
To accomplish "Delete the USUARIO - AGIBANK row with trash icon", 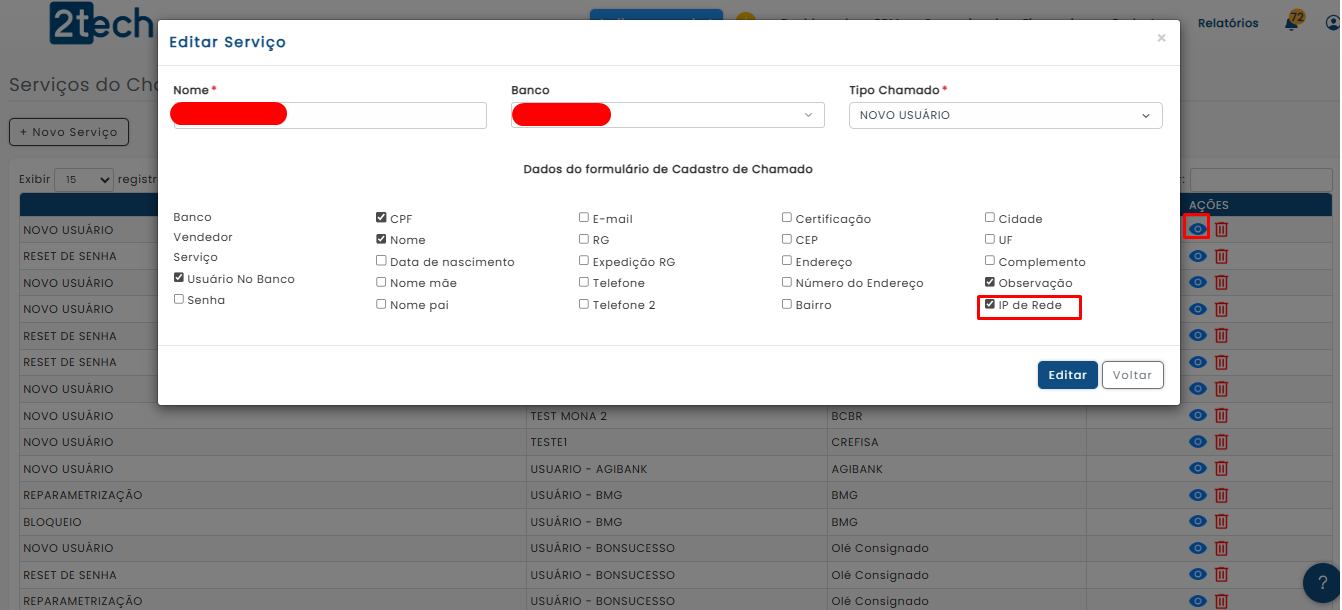I will click(x=1221, y=469).
